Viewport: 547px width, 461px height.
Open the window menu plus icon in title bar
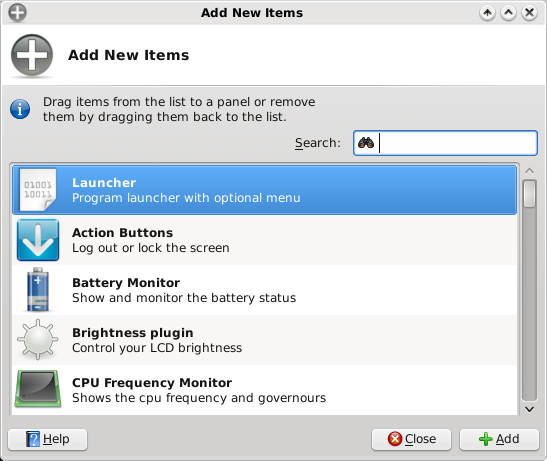(x=17, y=13)
